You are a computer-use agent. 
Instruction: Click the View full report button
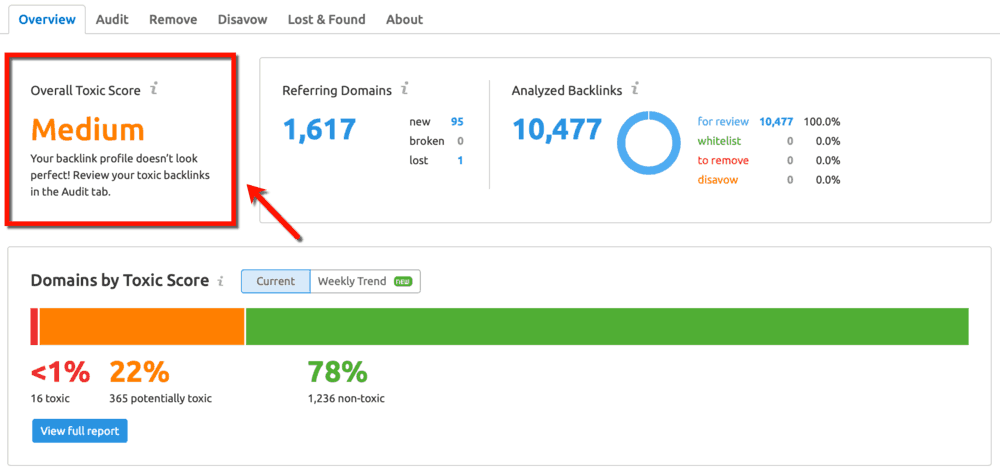tap(80, 431)
